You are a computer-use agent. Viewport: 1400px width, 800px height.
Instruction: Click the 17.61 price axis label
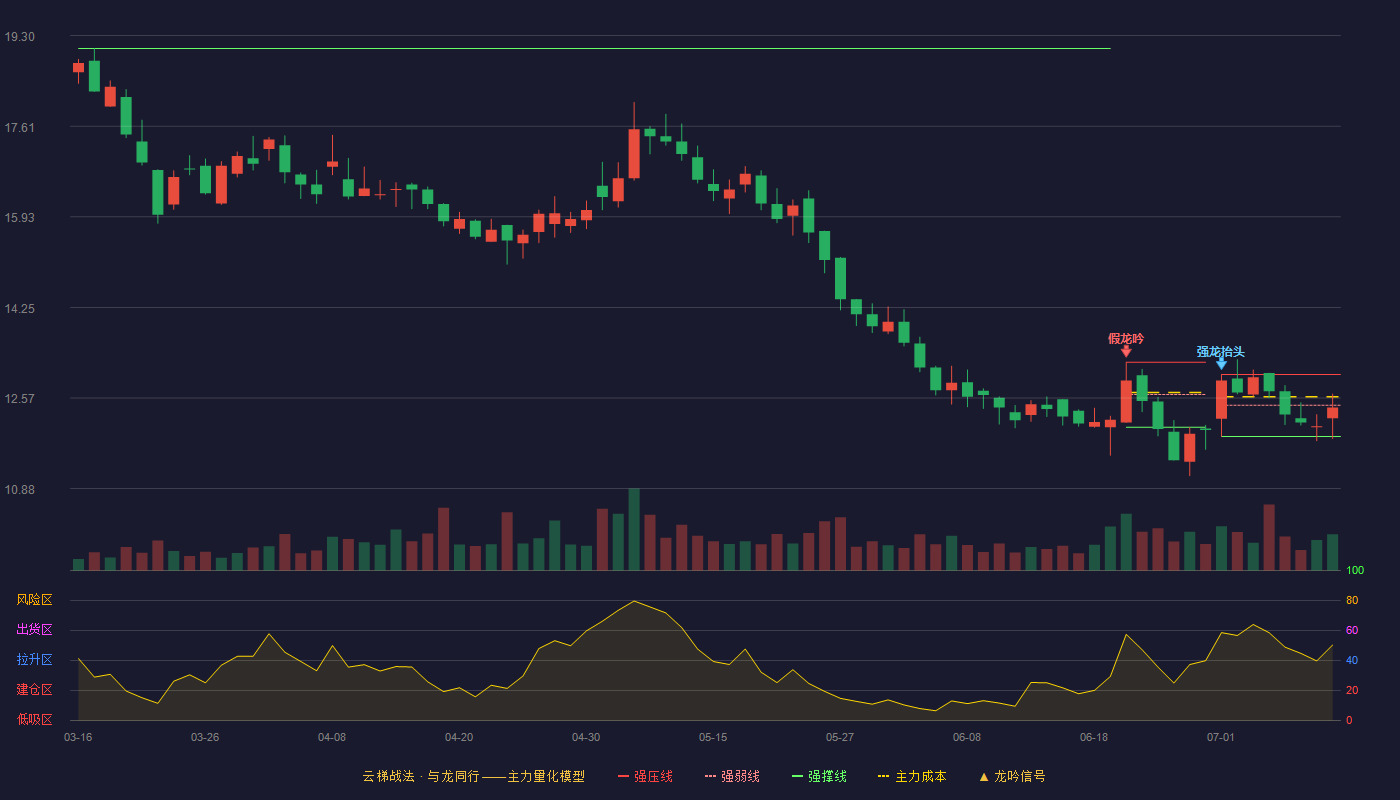tap(19, 127)
